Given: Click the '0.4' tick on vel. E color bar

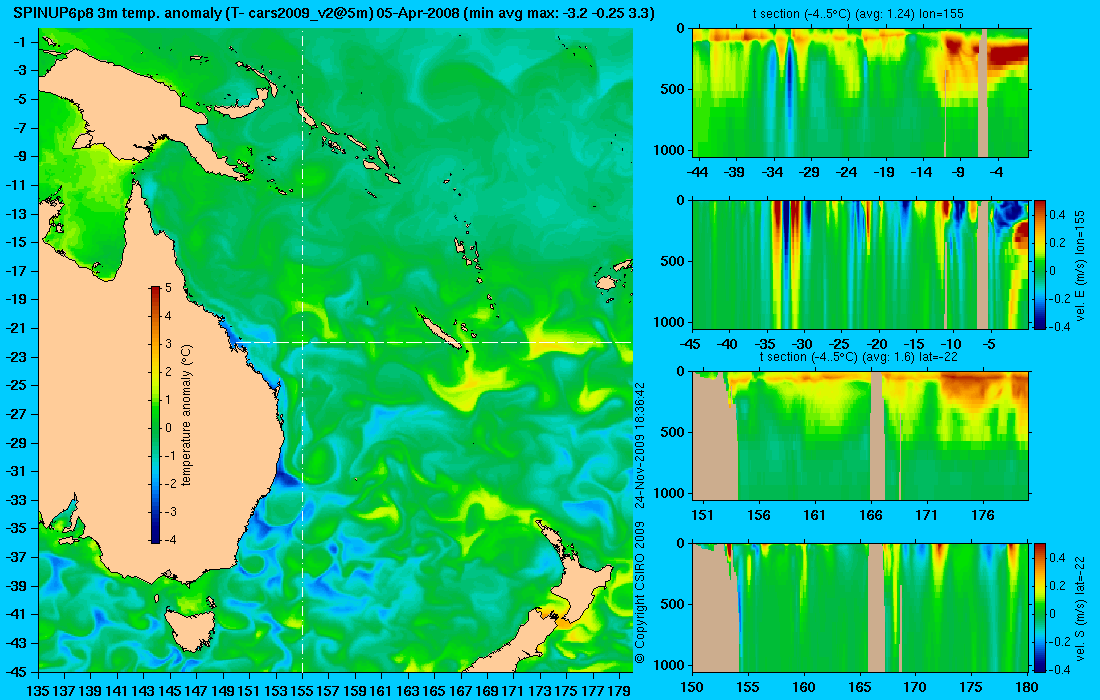Looking at the screenshot, I should [1057, 215].
